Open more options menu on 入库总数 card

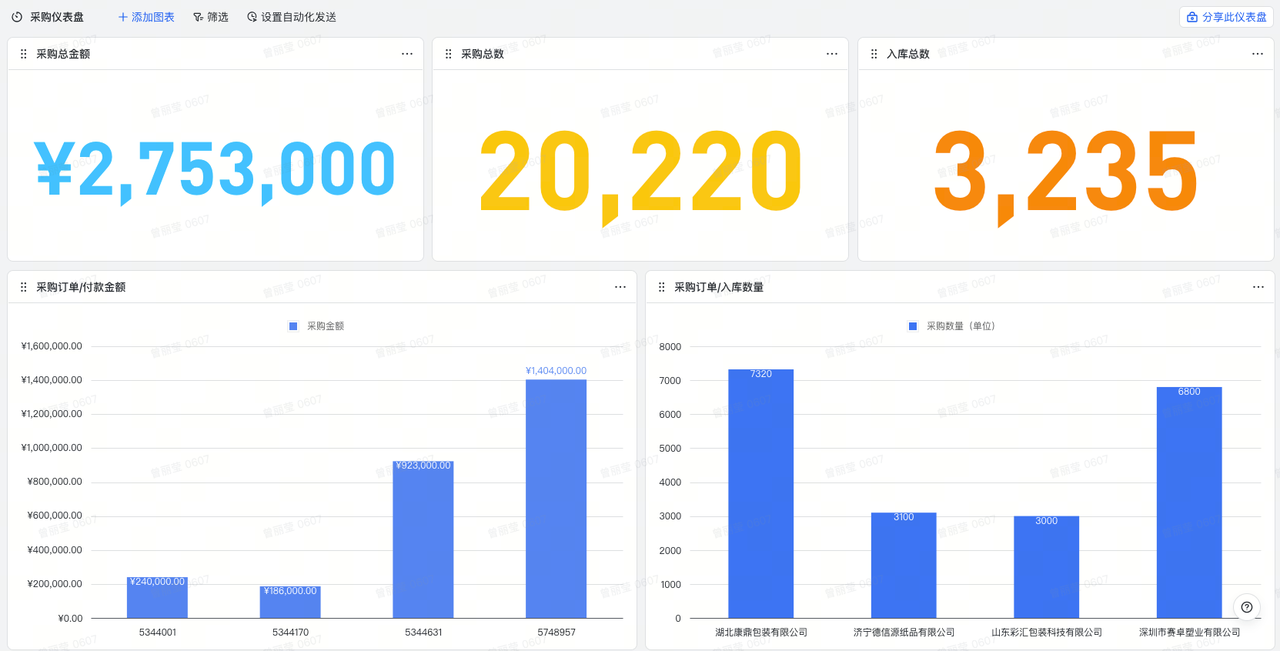click(1258, 54)
